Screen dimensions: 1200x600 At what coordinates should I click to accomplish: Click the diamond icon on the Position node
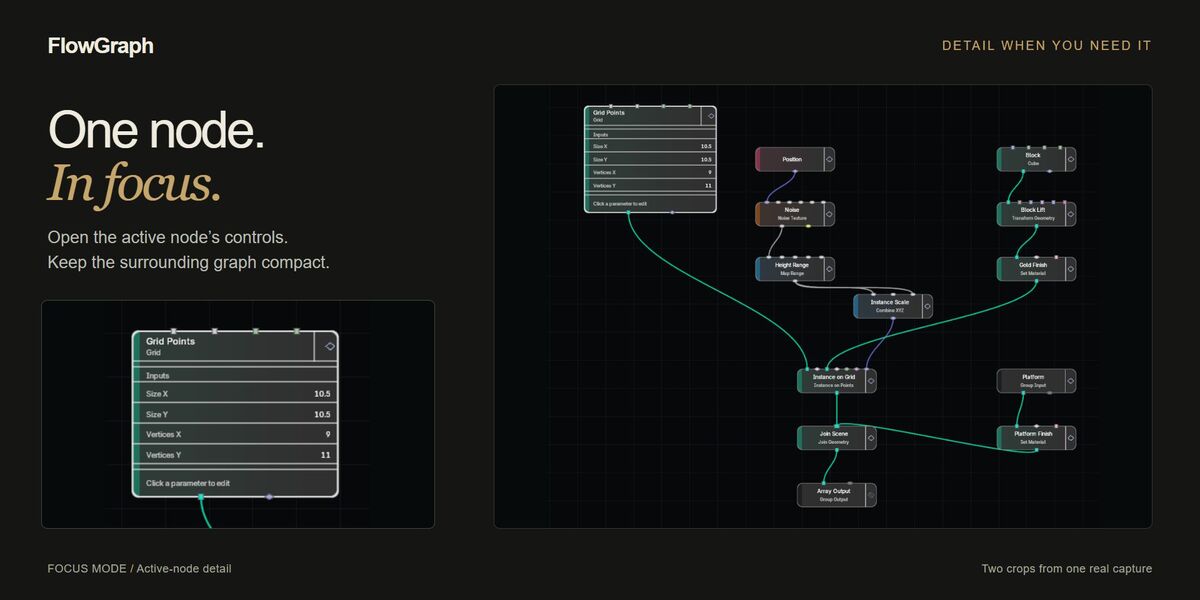point(827,159)
